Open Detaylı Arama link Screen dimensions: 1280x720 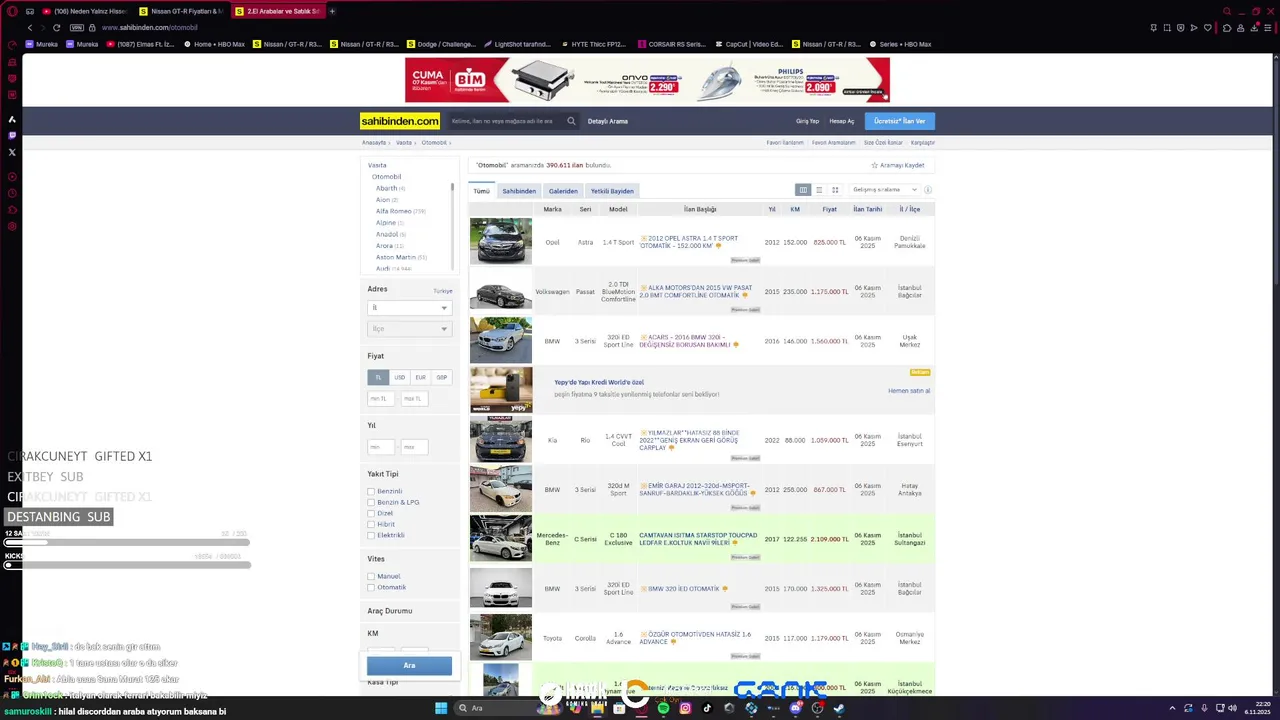tap(608, 121)
